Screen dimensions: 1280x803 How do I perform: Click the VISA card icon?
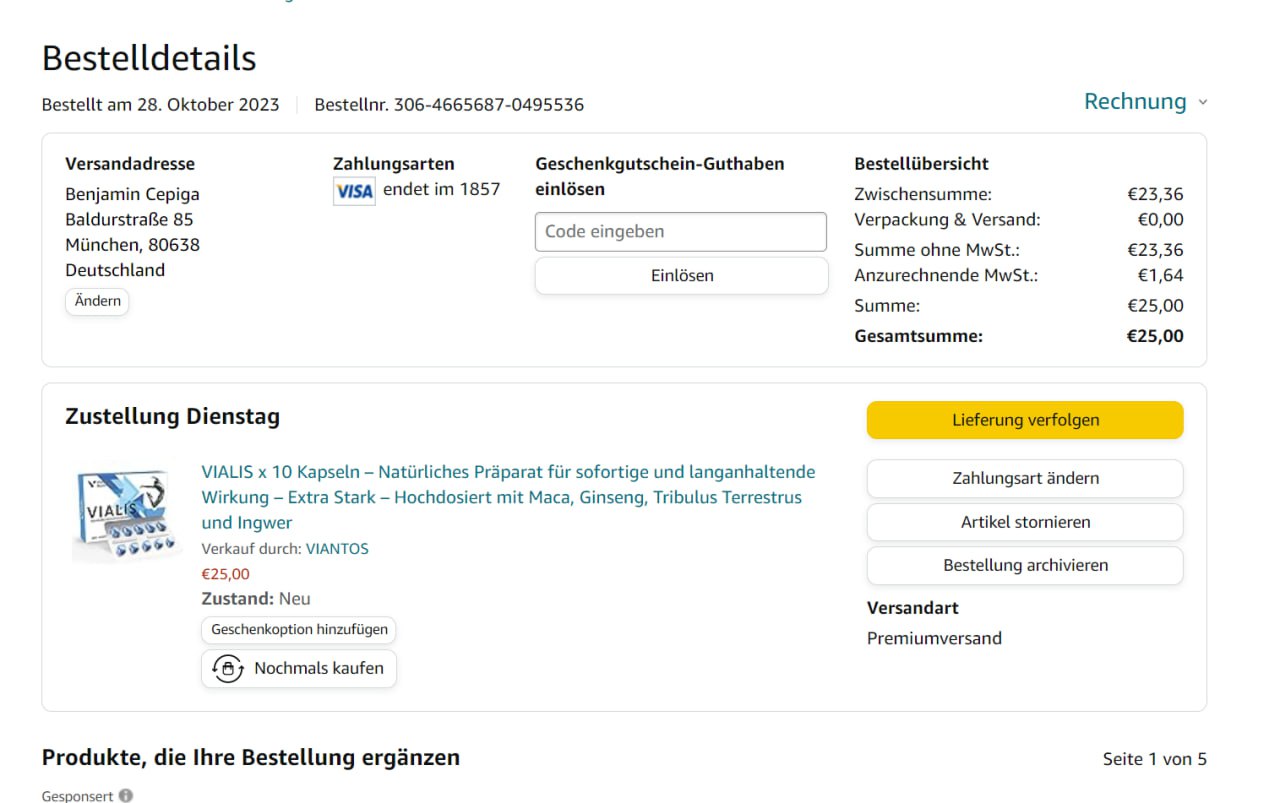coord(354,190)
